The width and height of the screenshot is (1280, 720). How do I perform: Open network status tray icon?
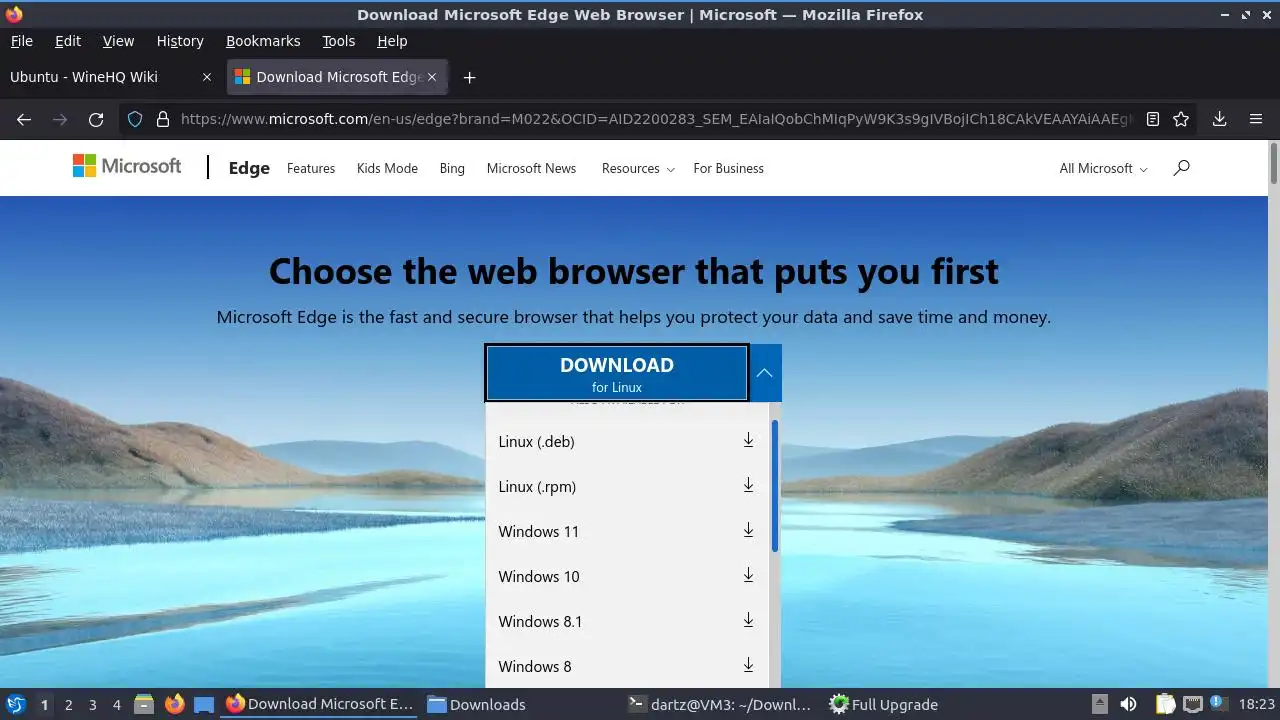(1192, 704)
